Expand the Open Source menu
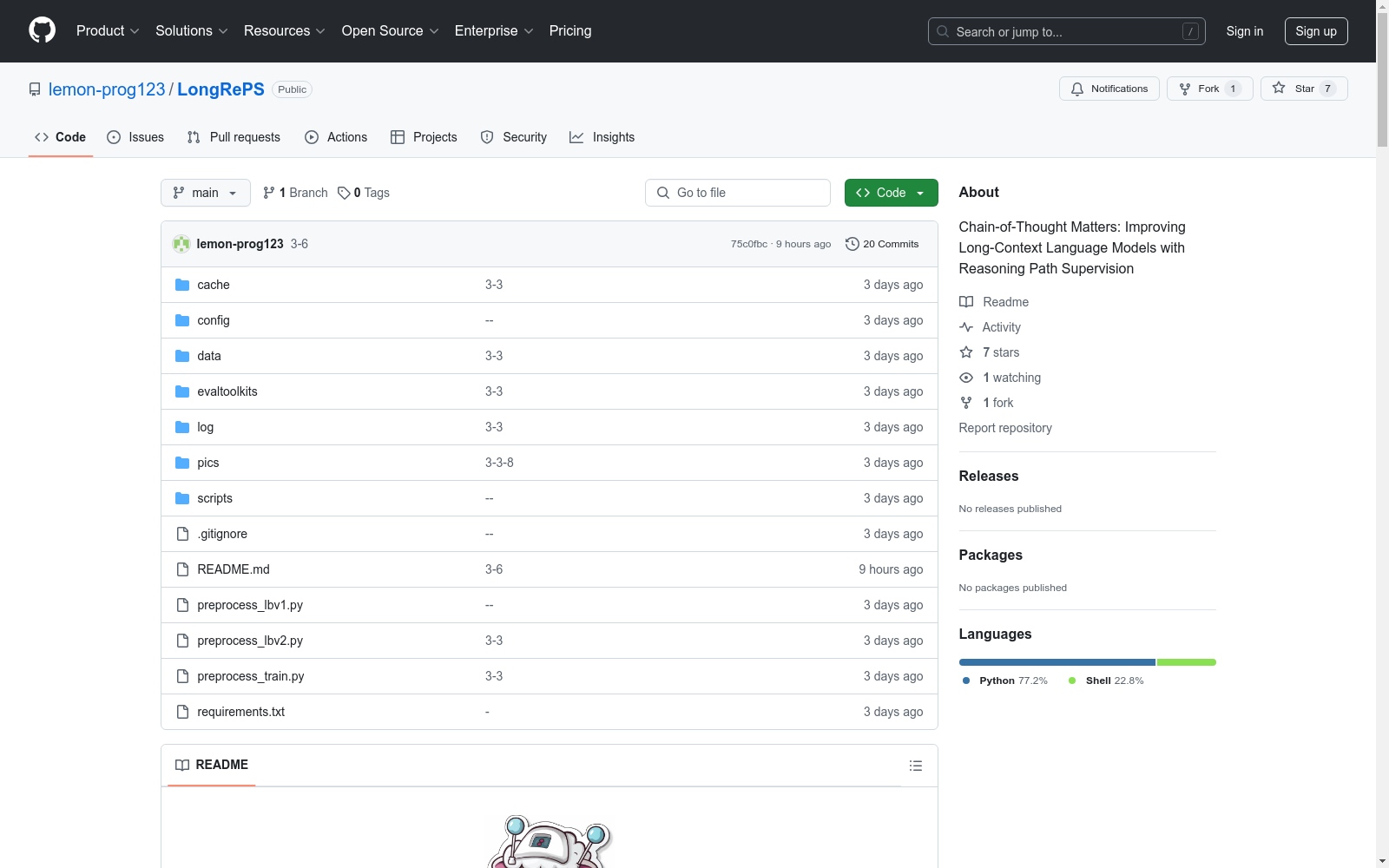 [391, 31]
